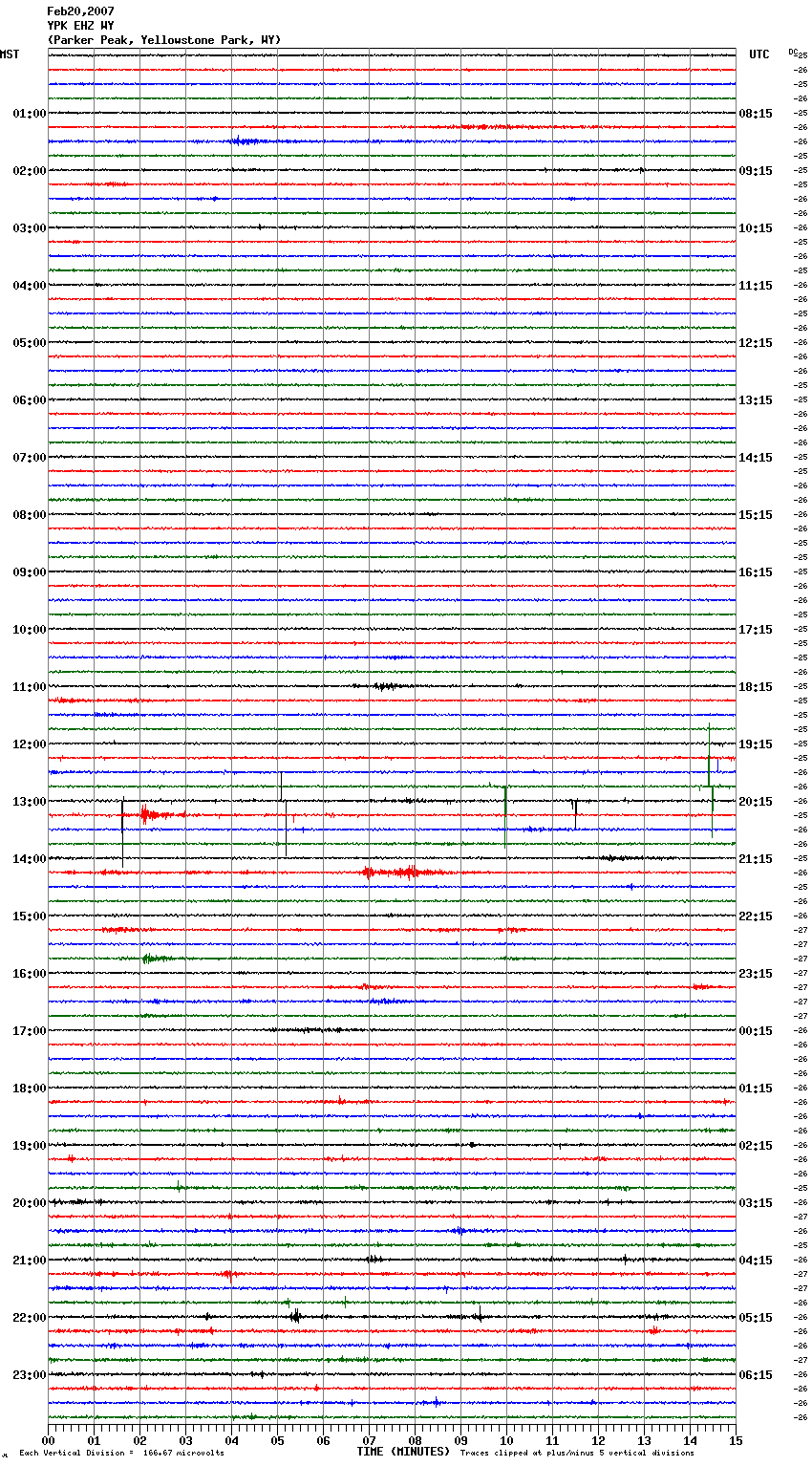Click black seismic event near minute 05 on 22:00 row

(x=295, y=1317)
